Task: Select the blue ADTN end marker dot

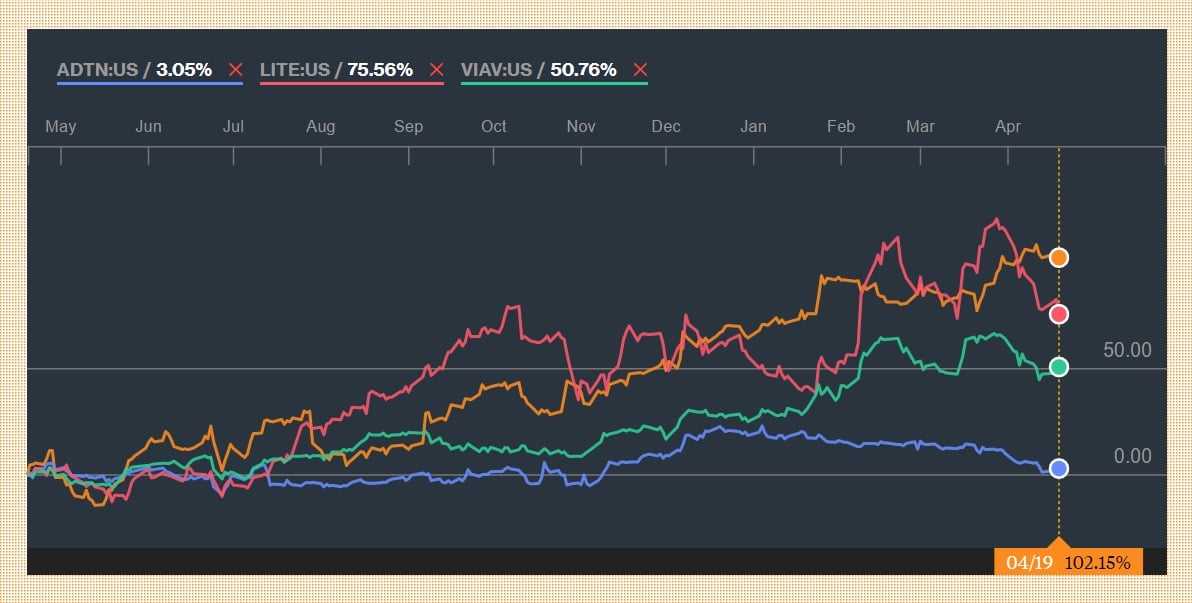Action: pos(1059,468)
